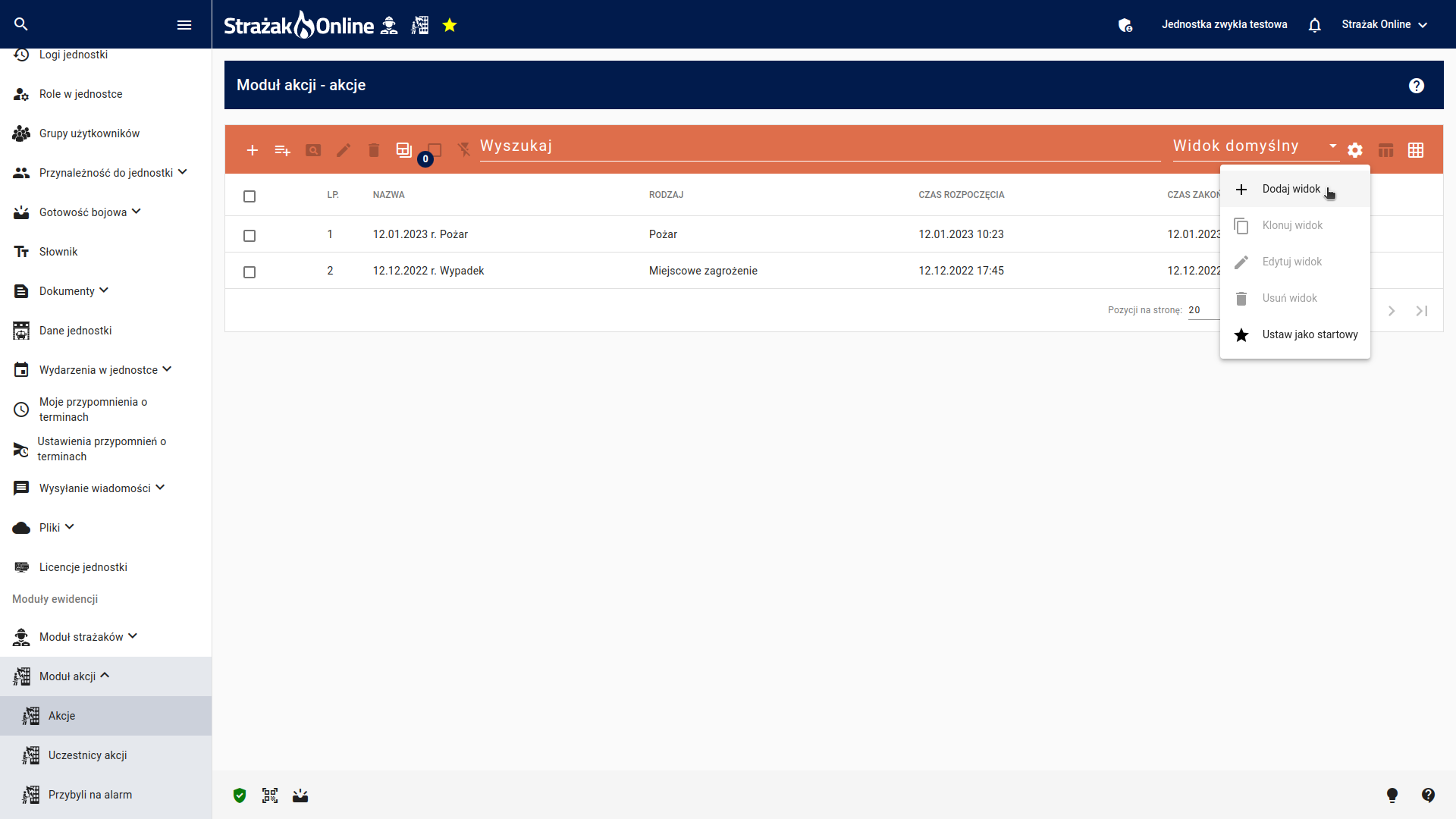The width and height of the screenshot is (1456, 819).
Task: Click the Jednostka zwykła testowa unit name
Action: click(1225, 24)
